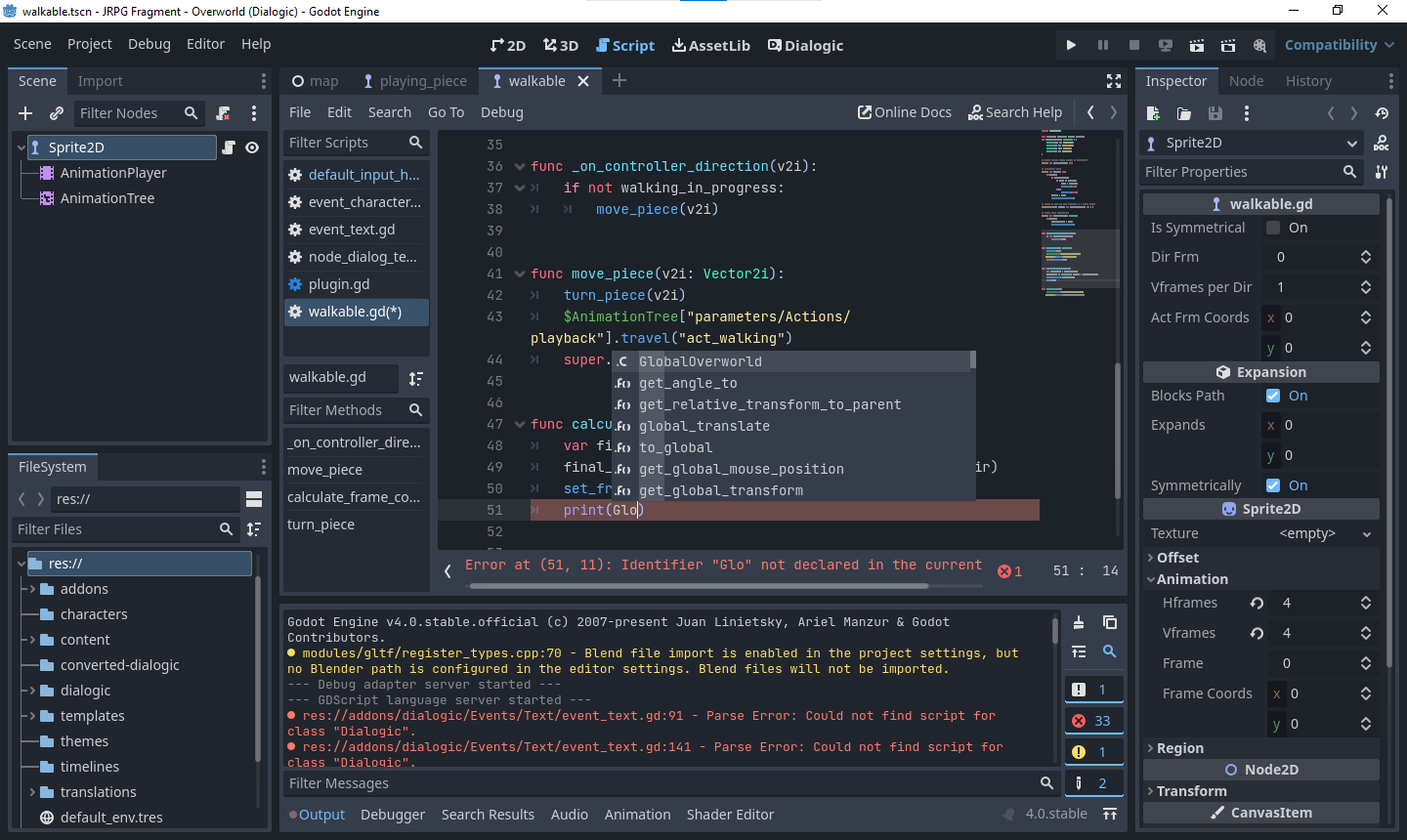This screenshot has width=1407, height=840.
Task: Focus the Filter Messages field
Action: (586, 782)
